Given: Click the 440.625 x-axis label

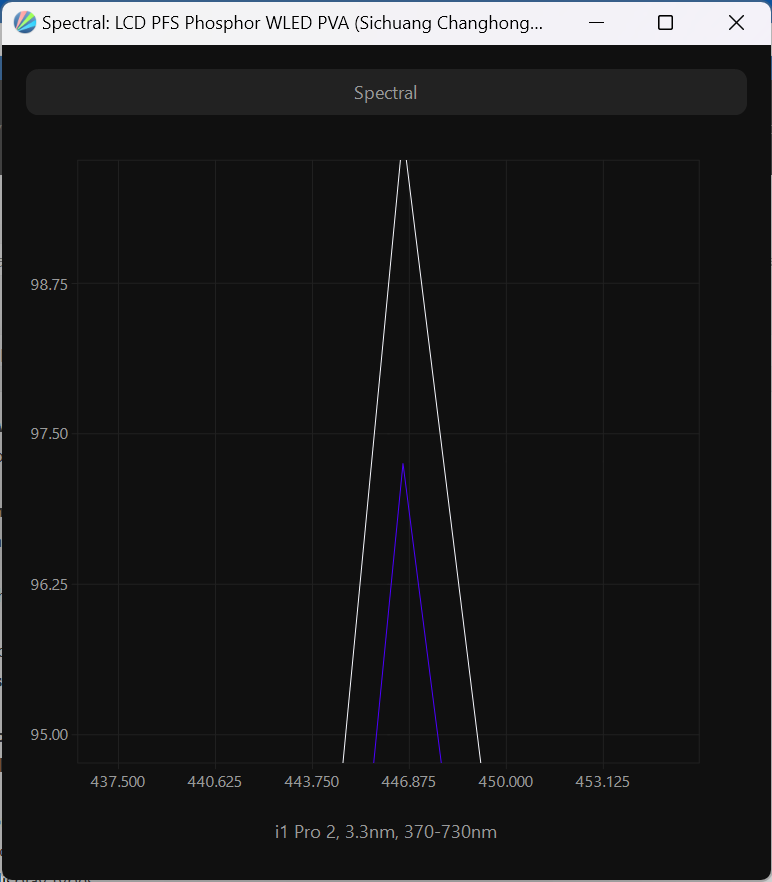Looking at the screenshot, I should click(214, 782).
